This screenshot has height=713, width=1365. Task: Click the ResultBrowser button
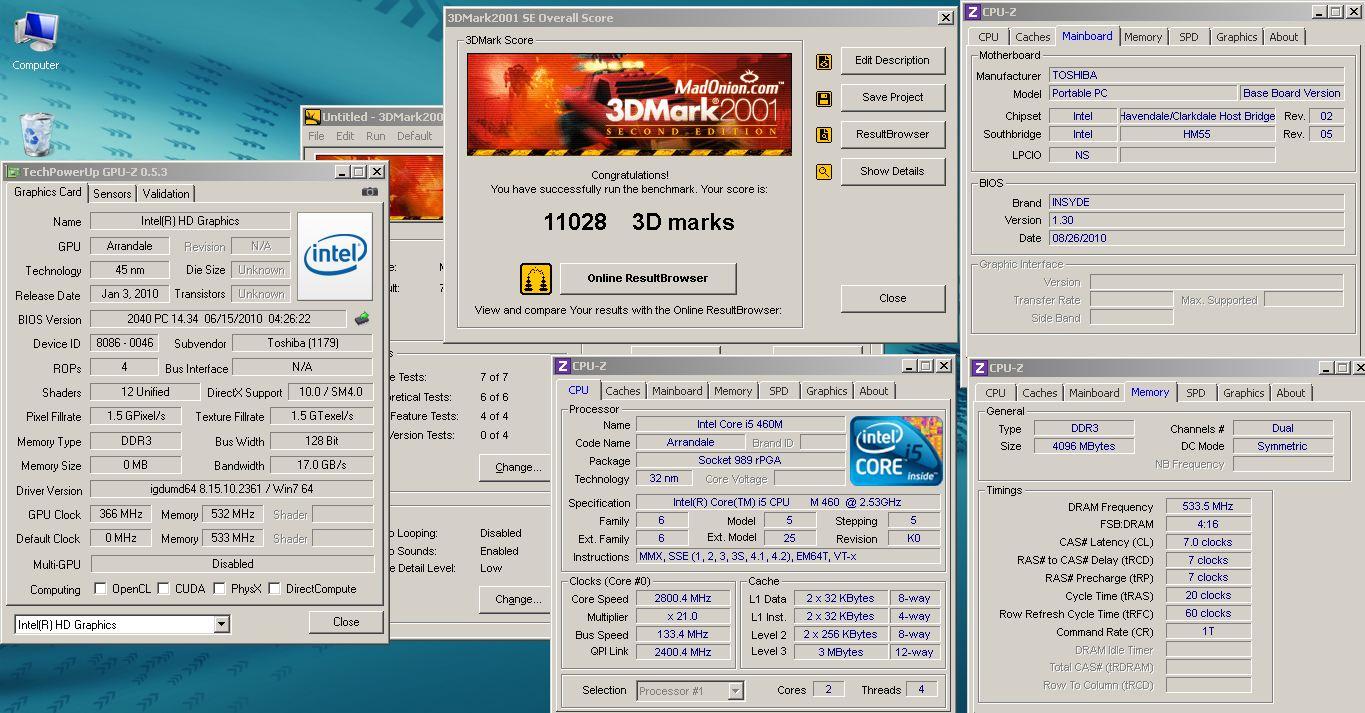tap(892, 135)
